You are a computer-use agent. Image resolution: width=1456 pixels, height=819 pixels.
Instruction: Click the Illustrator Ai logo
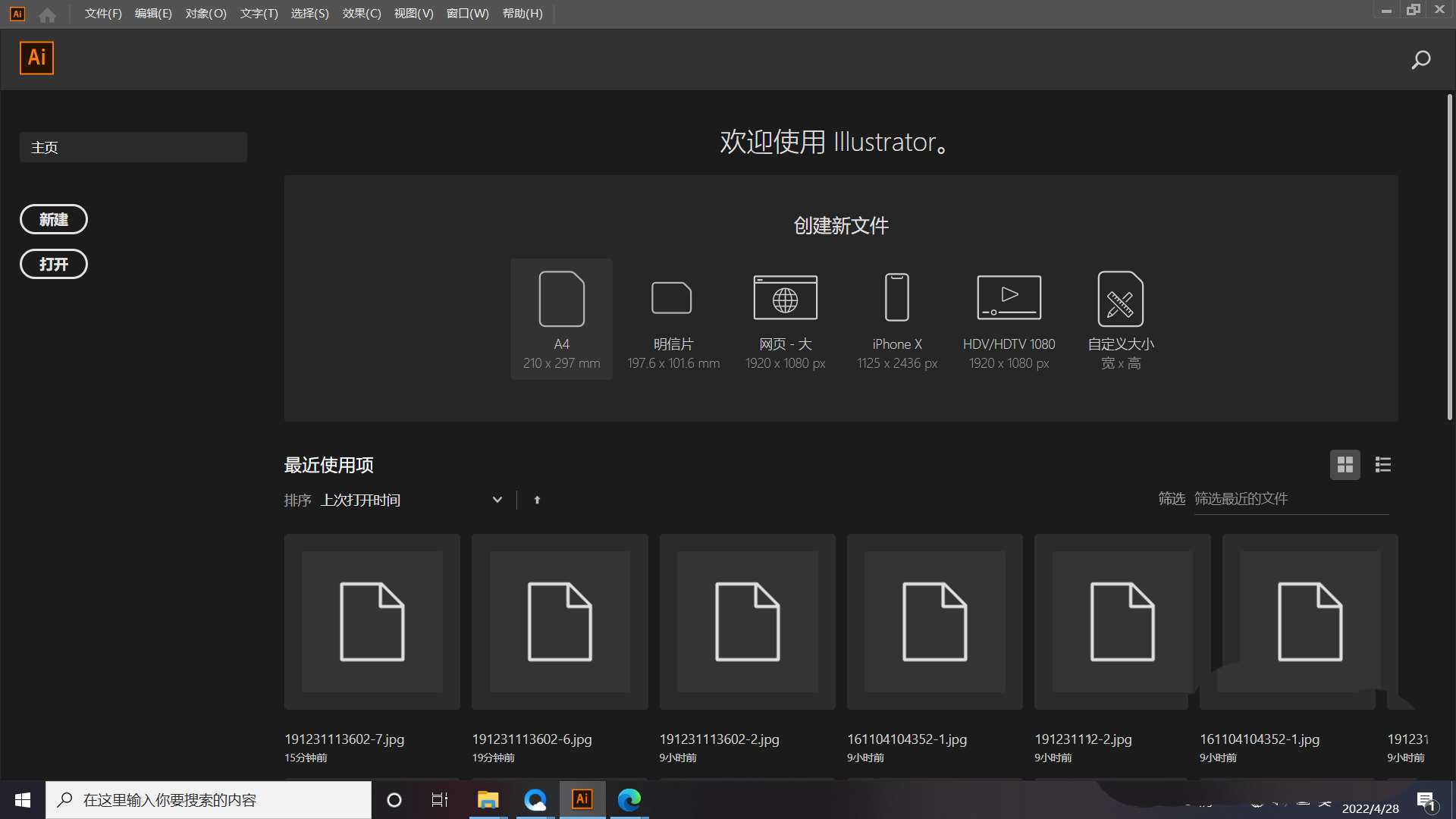[36, 58]
